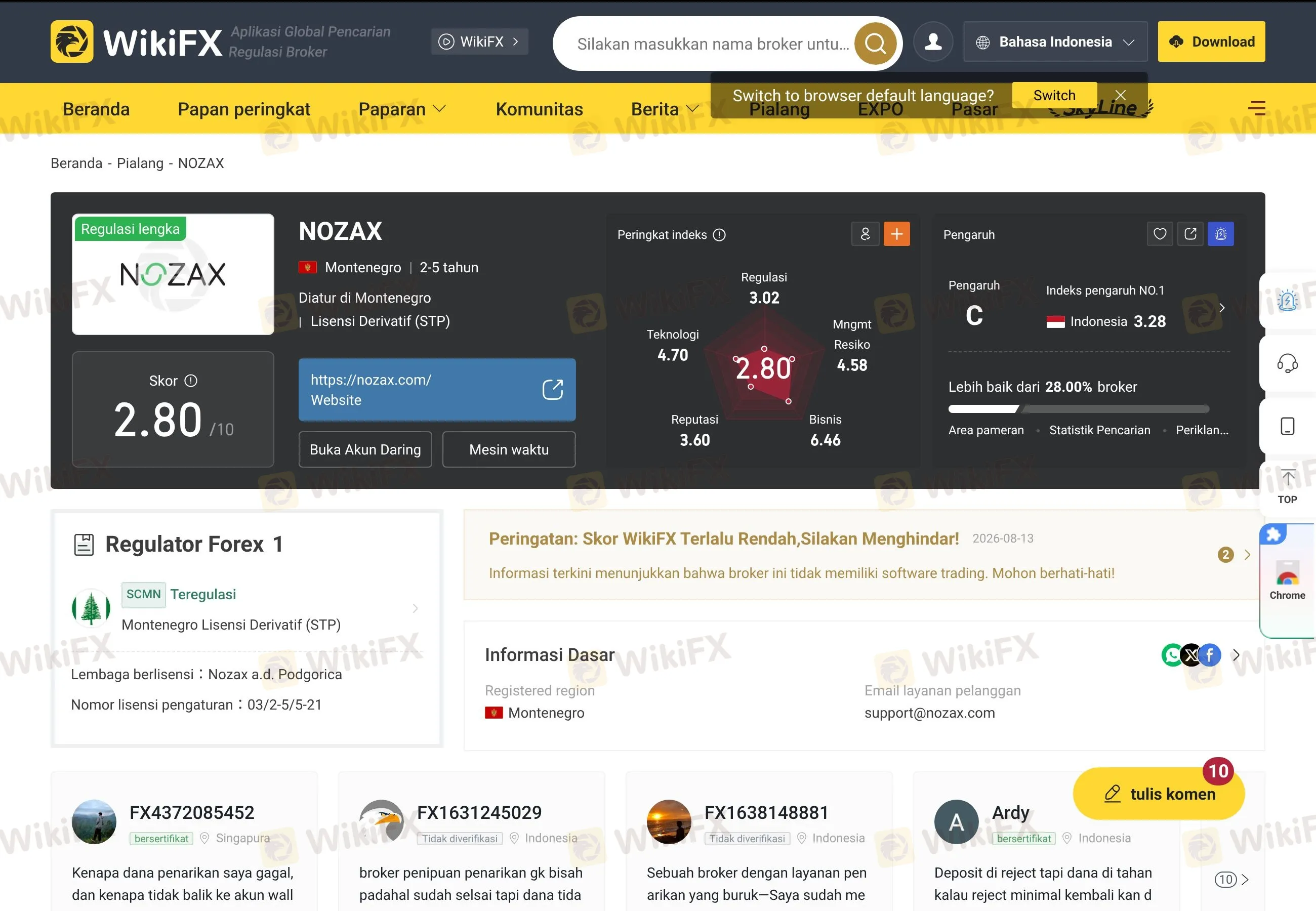Open the WikiFX selector pill

pos(479,42)
